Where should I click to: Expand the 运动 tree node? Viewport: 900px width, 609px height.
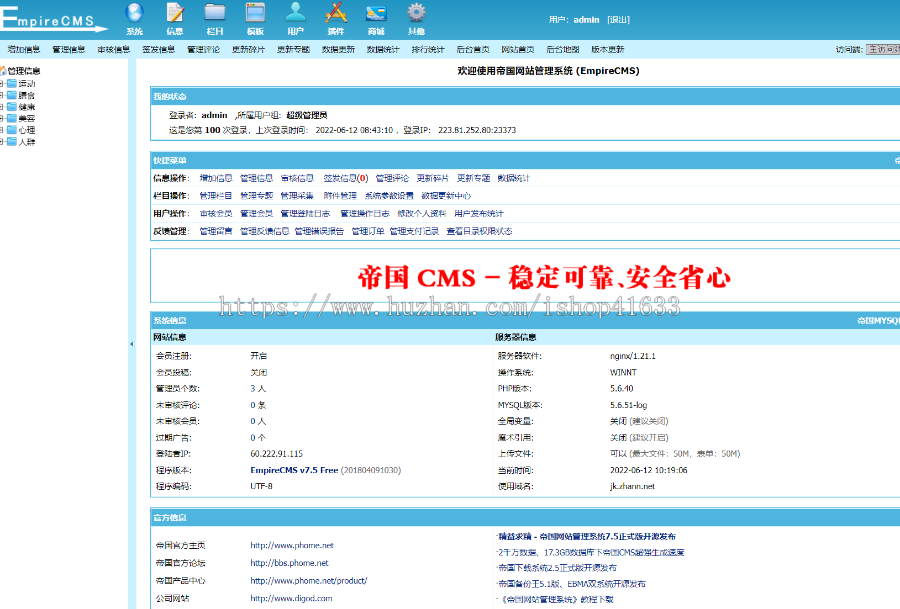[x=2, y=83]
